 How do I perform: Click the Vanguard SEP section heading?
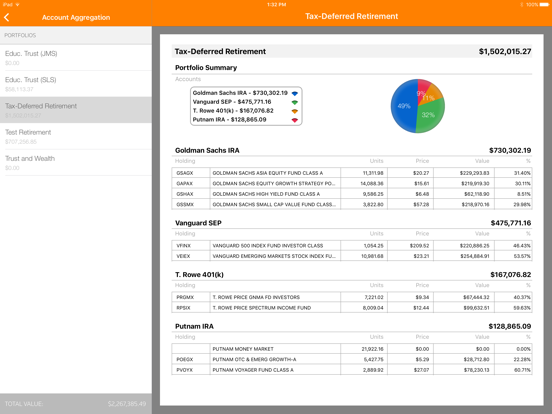tap(198, 223)
